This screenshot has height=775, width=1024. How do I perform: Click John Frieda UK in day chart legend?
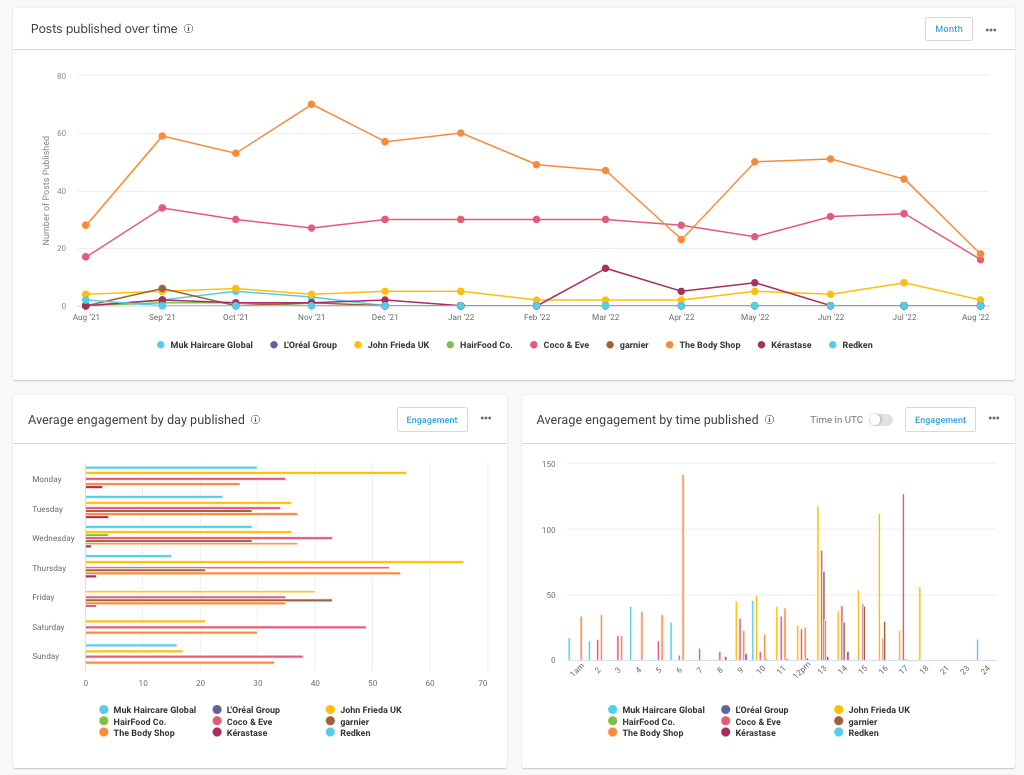coord(370,710)
